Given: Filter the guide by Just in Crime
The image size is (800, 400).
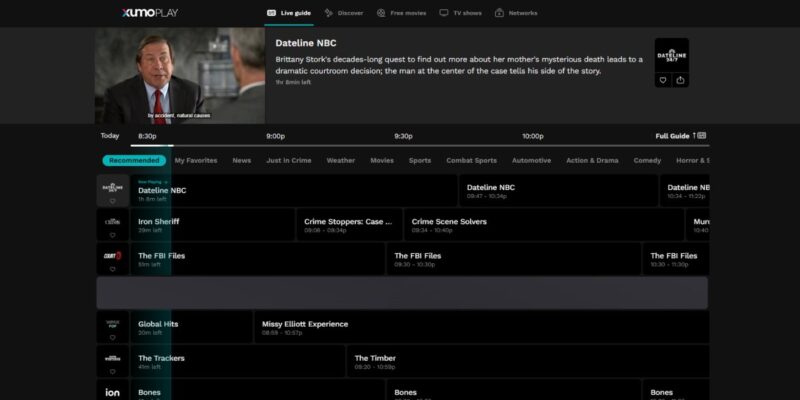Looking at the screenshot, I should coord(289,160).
